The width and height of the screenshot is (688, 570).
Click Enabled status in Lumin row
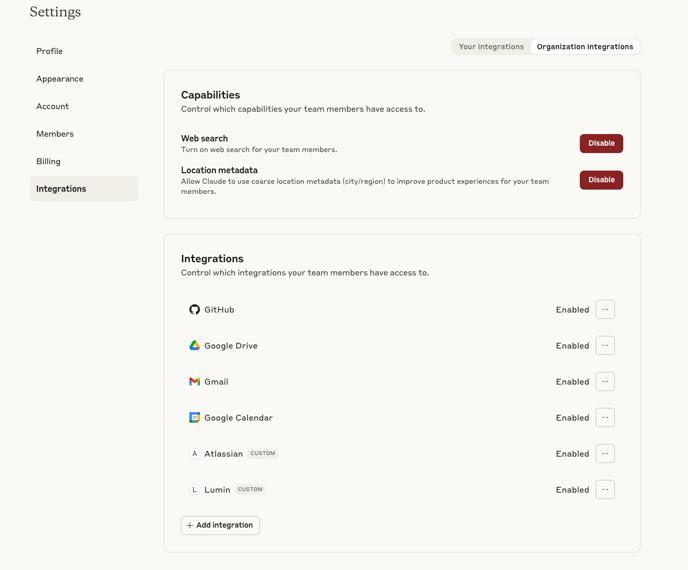[572, 490]
